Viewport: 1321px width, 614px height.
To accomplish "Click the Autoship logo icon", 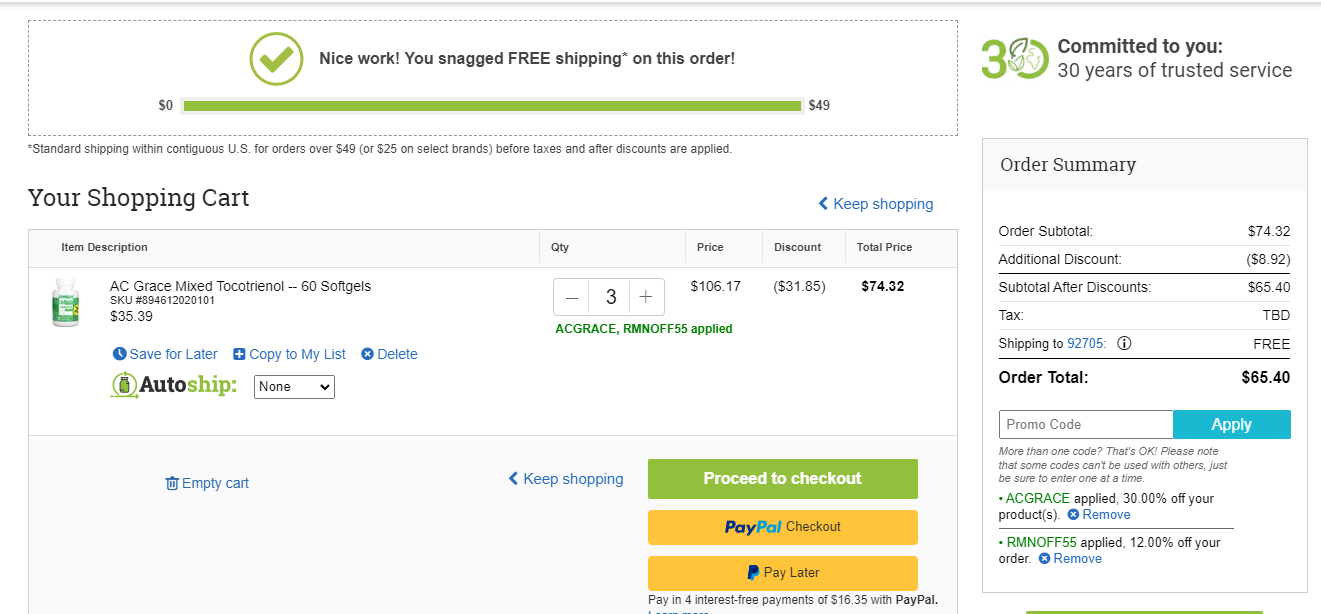I will click(x=124, y=386).
